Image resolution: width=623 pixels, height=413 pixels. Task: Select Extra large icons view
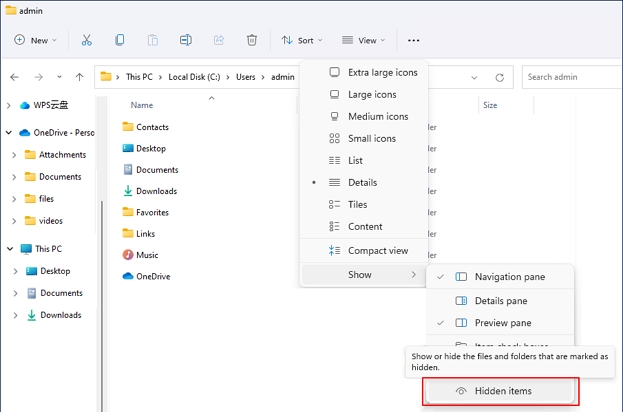coord(382,72)
